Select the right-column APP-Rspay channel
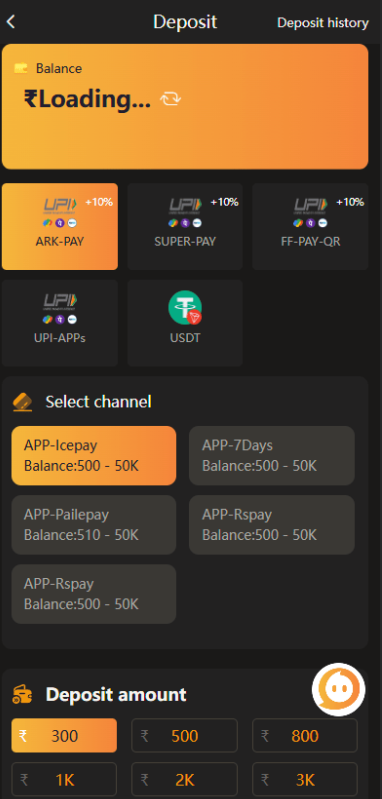 [272, 525]
